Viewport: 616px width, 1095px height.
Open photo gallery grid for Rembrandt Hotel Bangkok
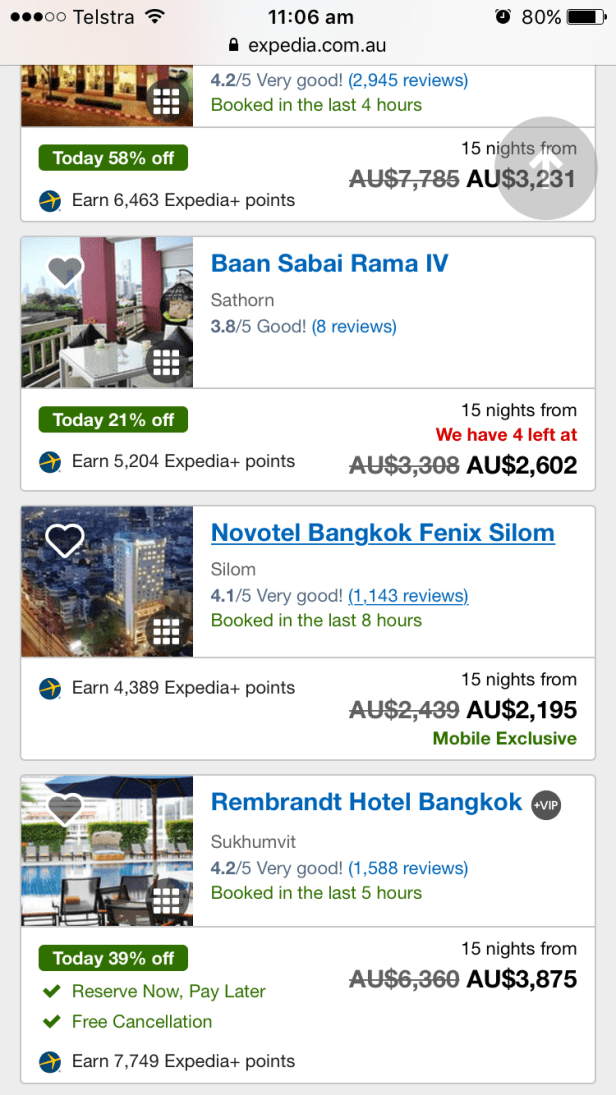pos(166,898)
